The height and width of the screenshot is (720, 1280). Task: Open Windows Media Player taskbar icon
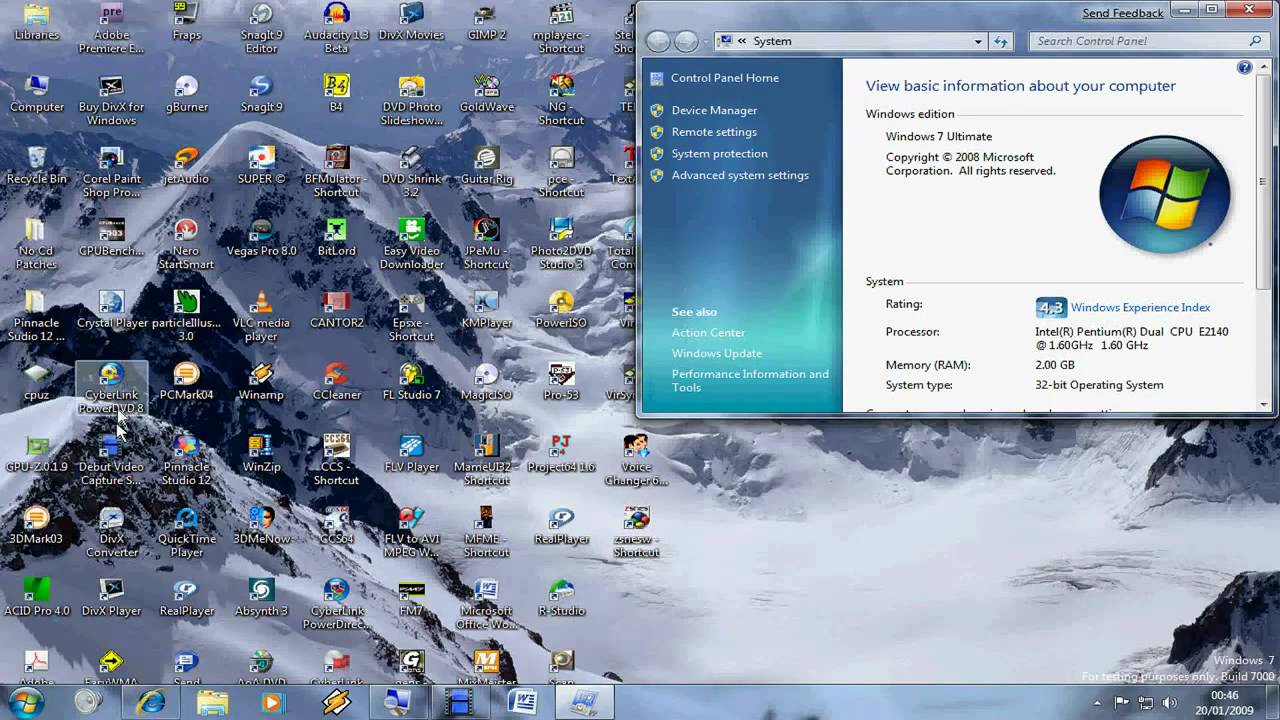pyautogui.click(x=272, y=703)
